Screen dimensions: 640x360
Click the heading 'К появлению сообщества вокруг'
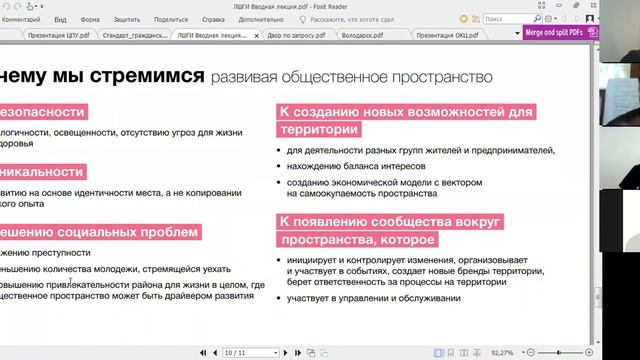[x=390, y=222]
